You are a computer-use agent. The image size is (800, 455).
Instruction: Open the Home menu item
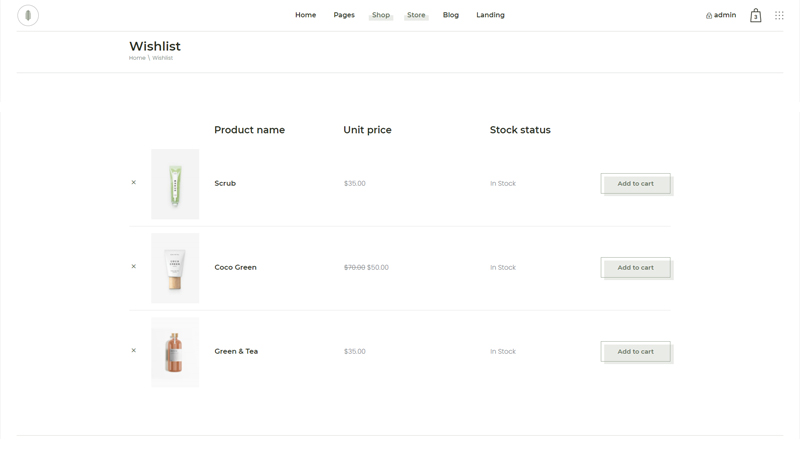tap(305, 15)
